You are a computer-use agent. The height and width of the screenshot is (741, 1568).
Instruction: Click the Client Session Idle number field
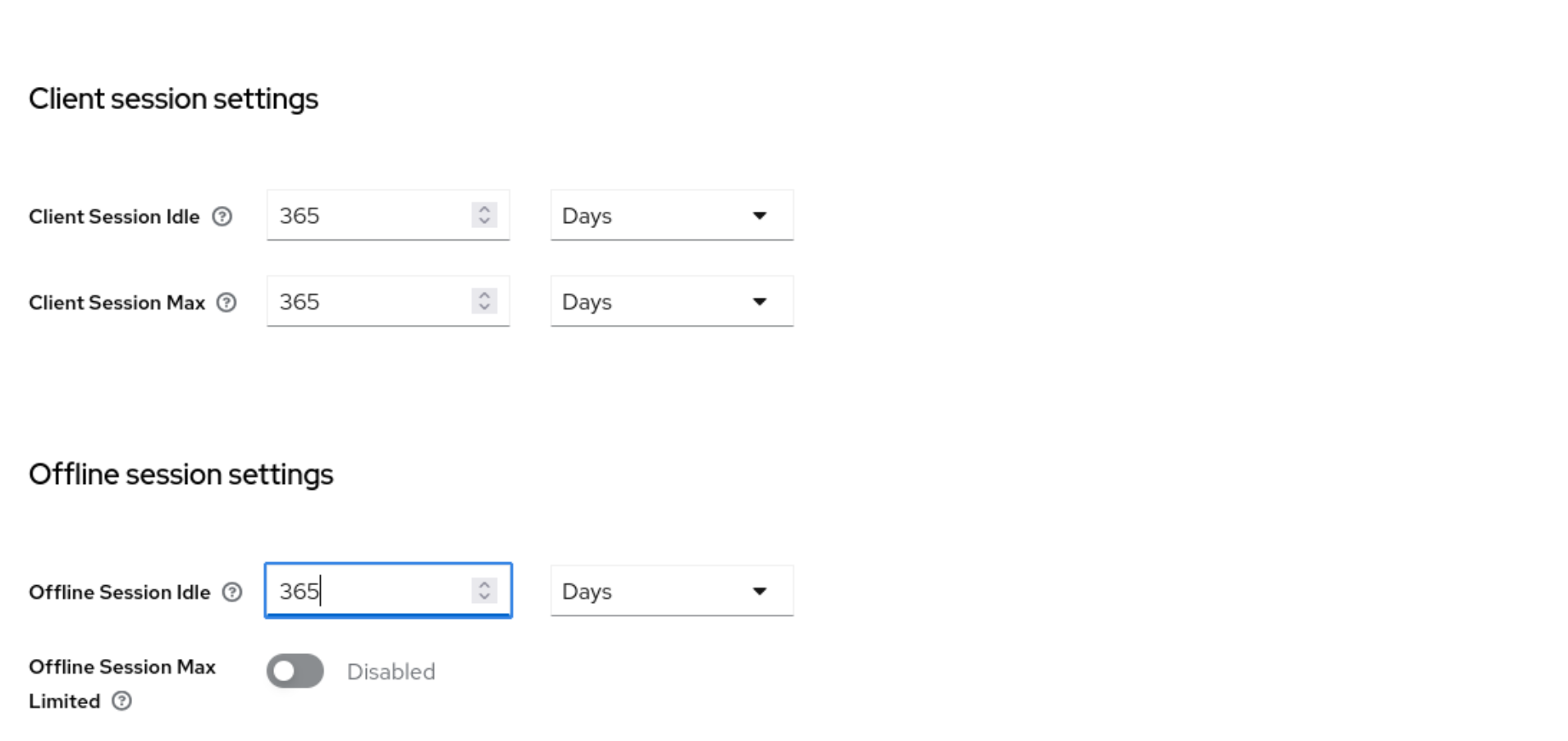pos(369,215)
